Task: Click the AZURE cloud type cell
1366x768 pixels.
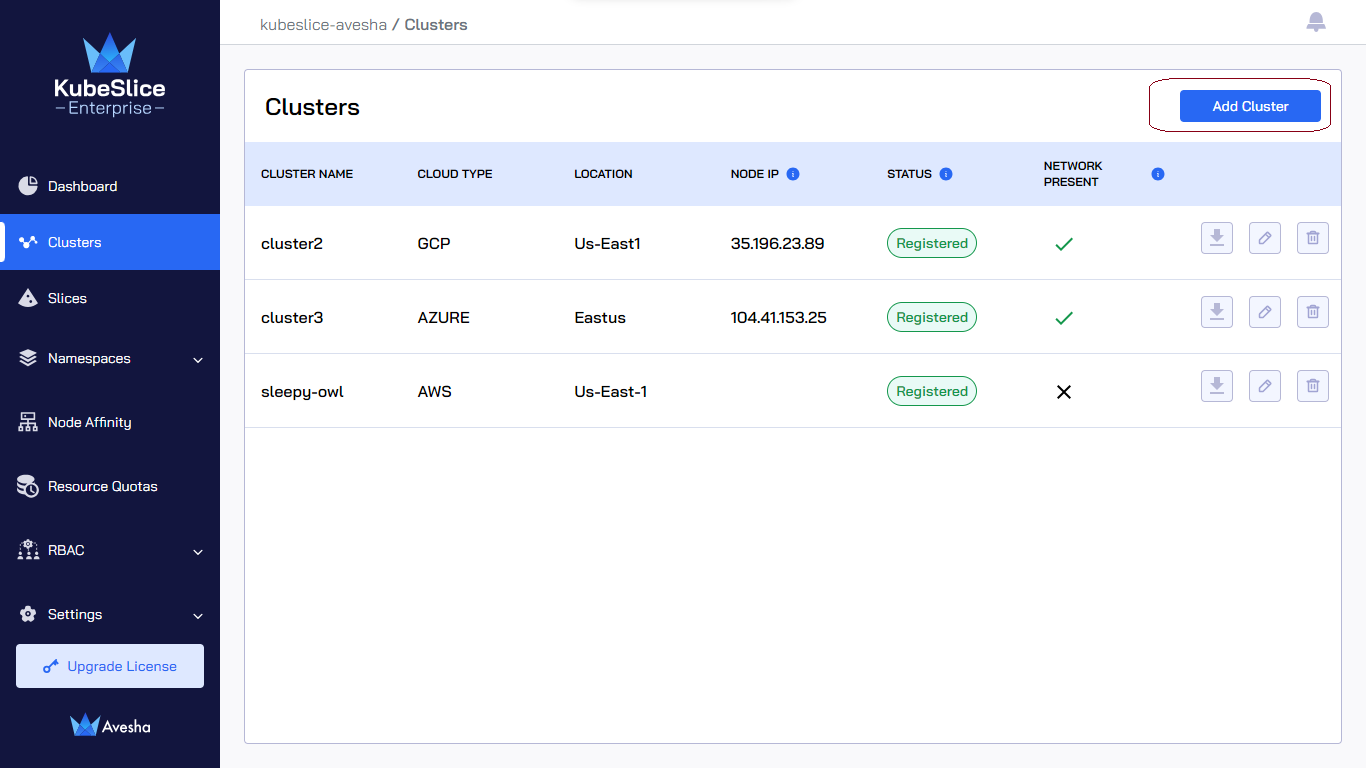Action: (x=444, y=317)
